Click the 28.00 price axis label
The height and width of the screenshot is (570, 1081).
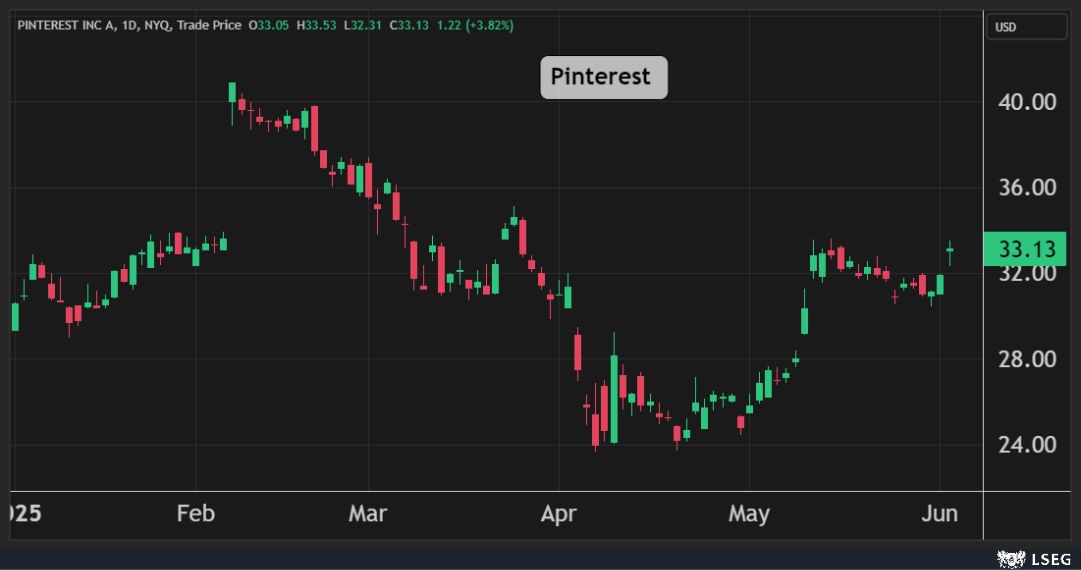(1027, 359)
